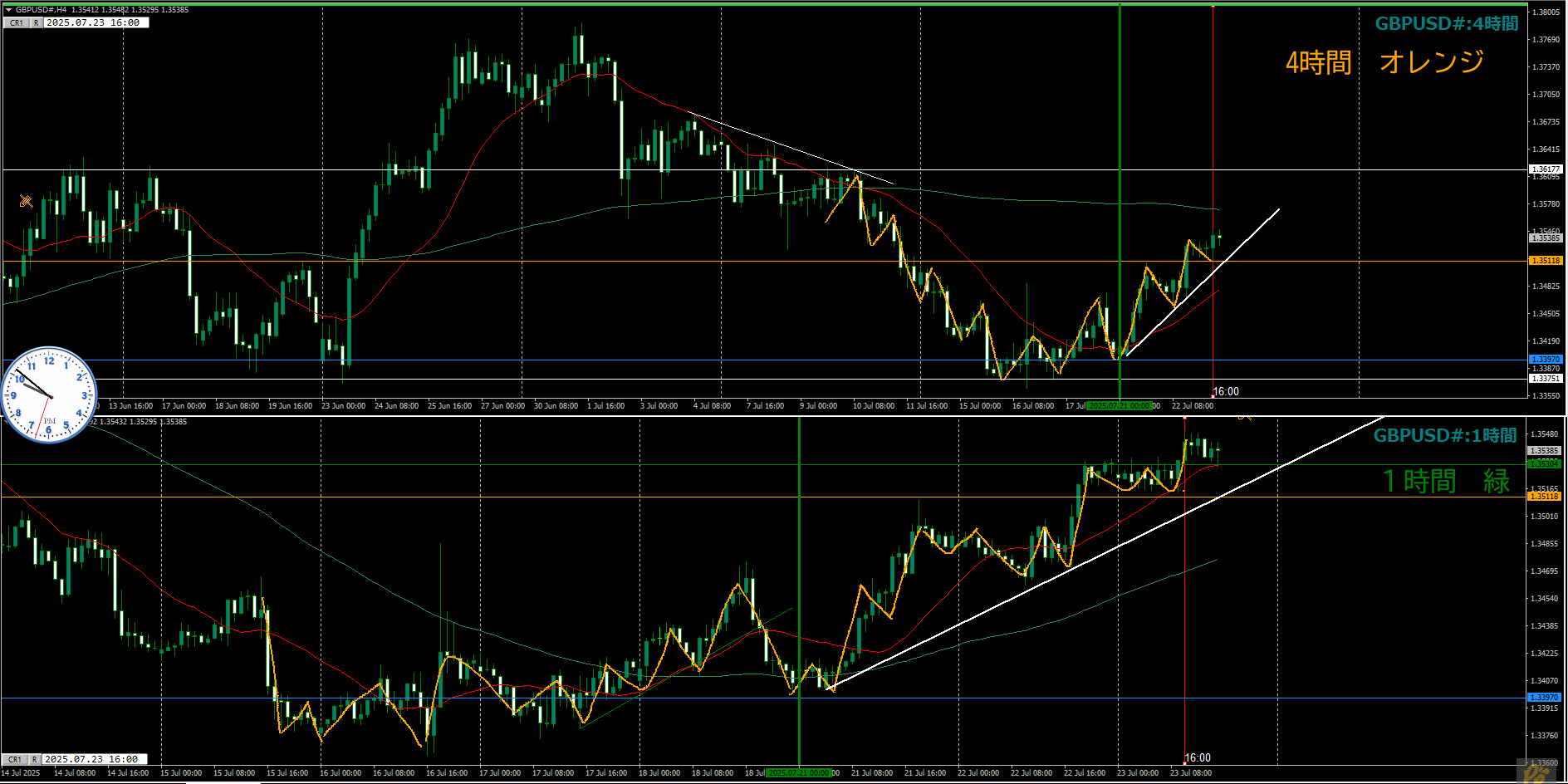Click the CR1 button in the H4 chart
This screenshot has width=1568, height=784.
coord(17,23)
